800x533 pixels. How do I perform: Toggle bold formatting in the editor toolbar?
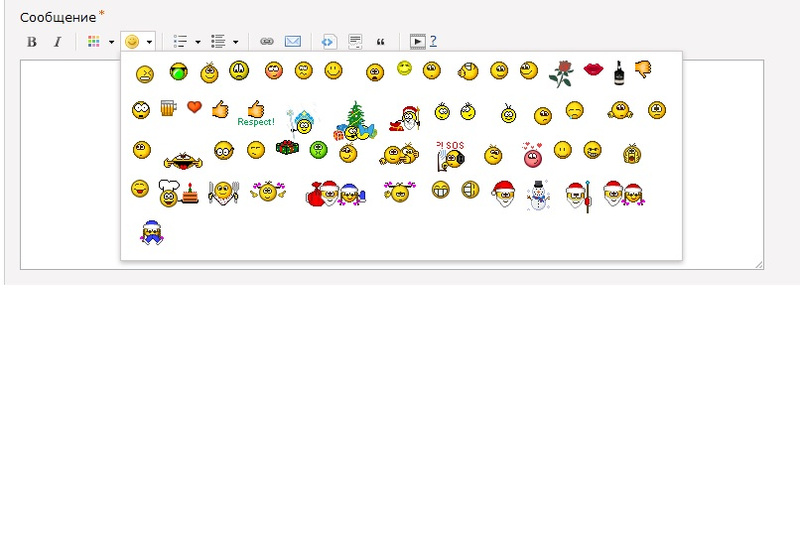click(x=32, y=42)
